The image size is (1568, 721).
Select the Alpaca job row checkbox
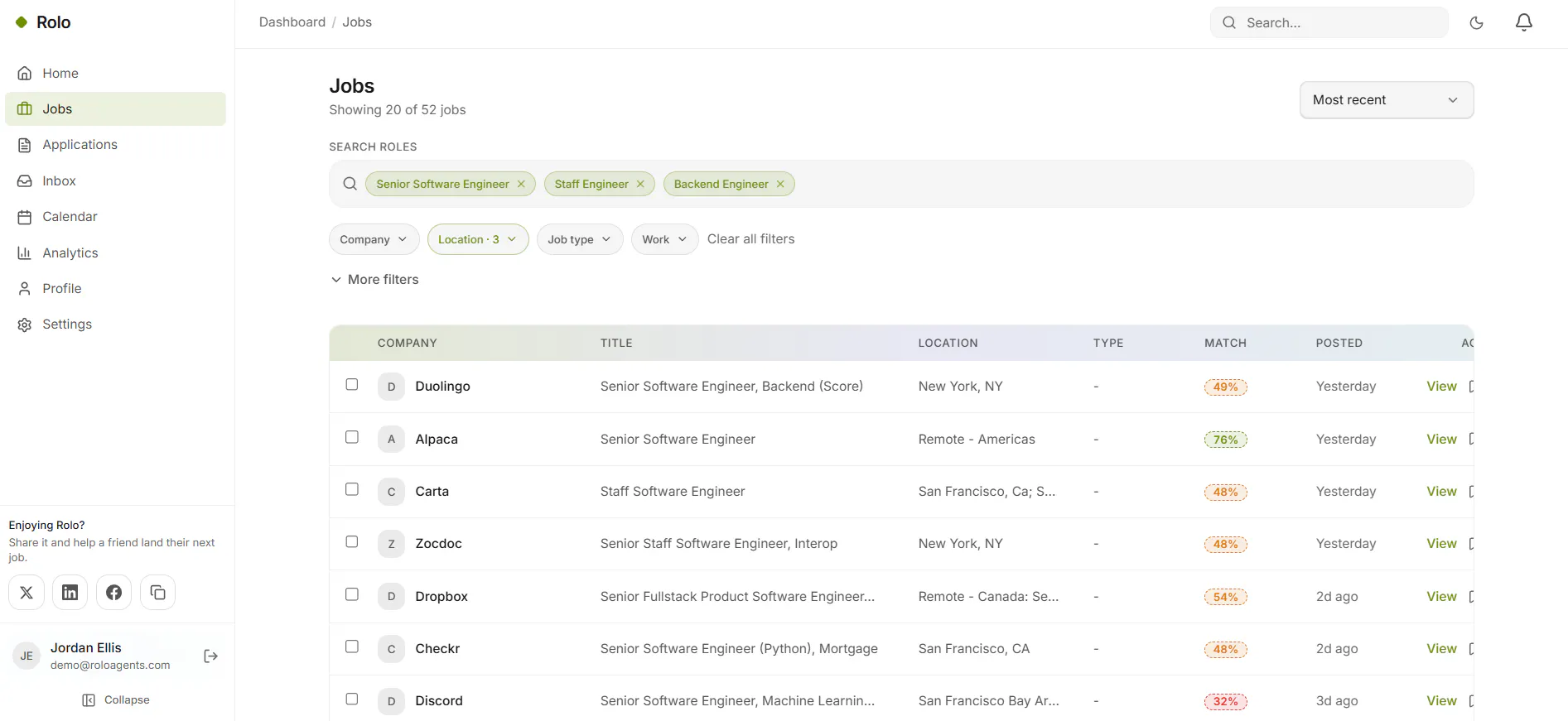click(x=352, y=437)
